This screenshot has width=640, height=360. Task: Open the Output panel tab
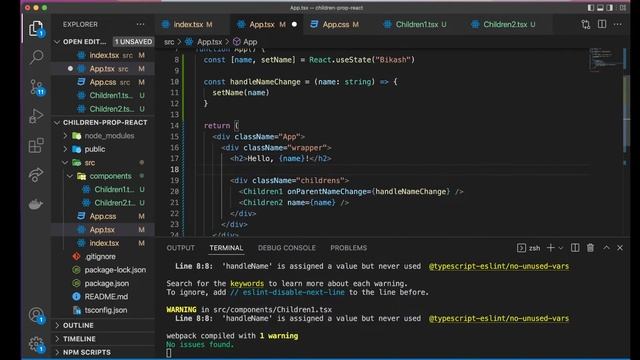click(180, 248)
